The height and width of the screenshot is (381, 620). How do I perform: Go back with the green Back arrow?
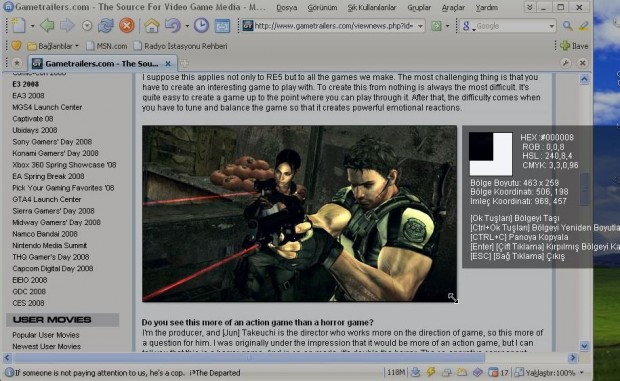coord(47,26)
